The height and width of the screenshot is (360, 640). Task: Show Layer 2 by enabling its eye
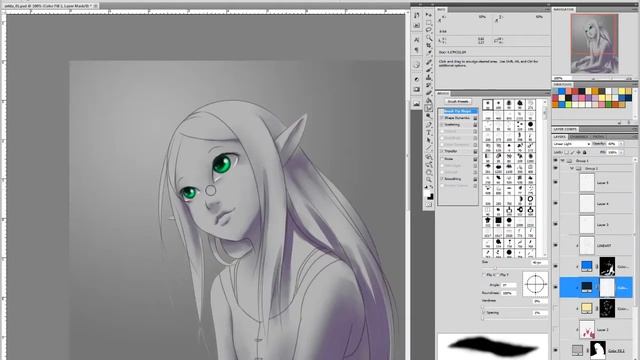click(556, 329)
